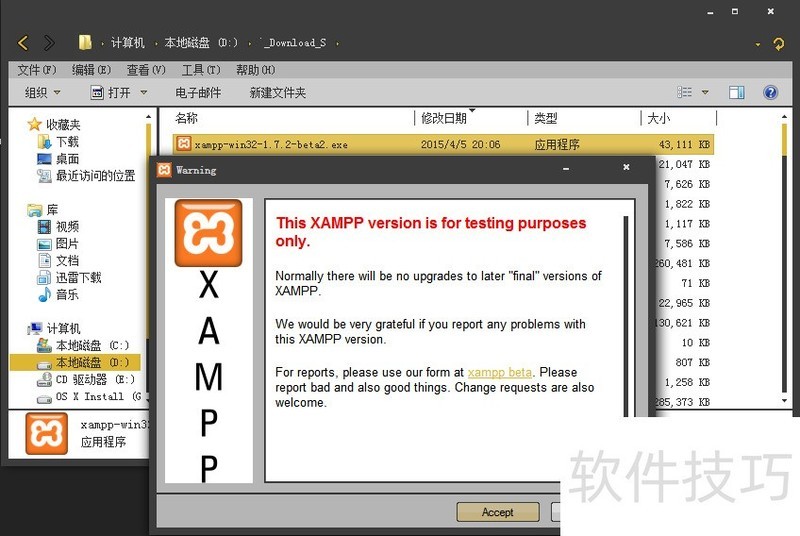Screen dimensions: 800x536
Task: Refresh the Explorer folder view
Action: tap(779, 44)
